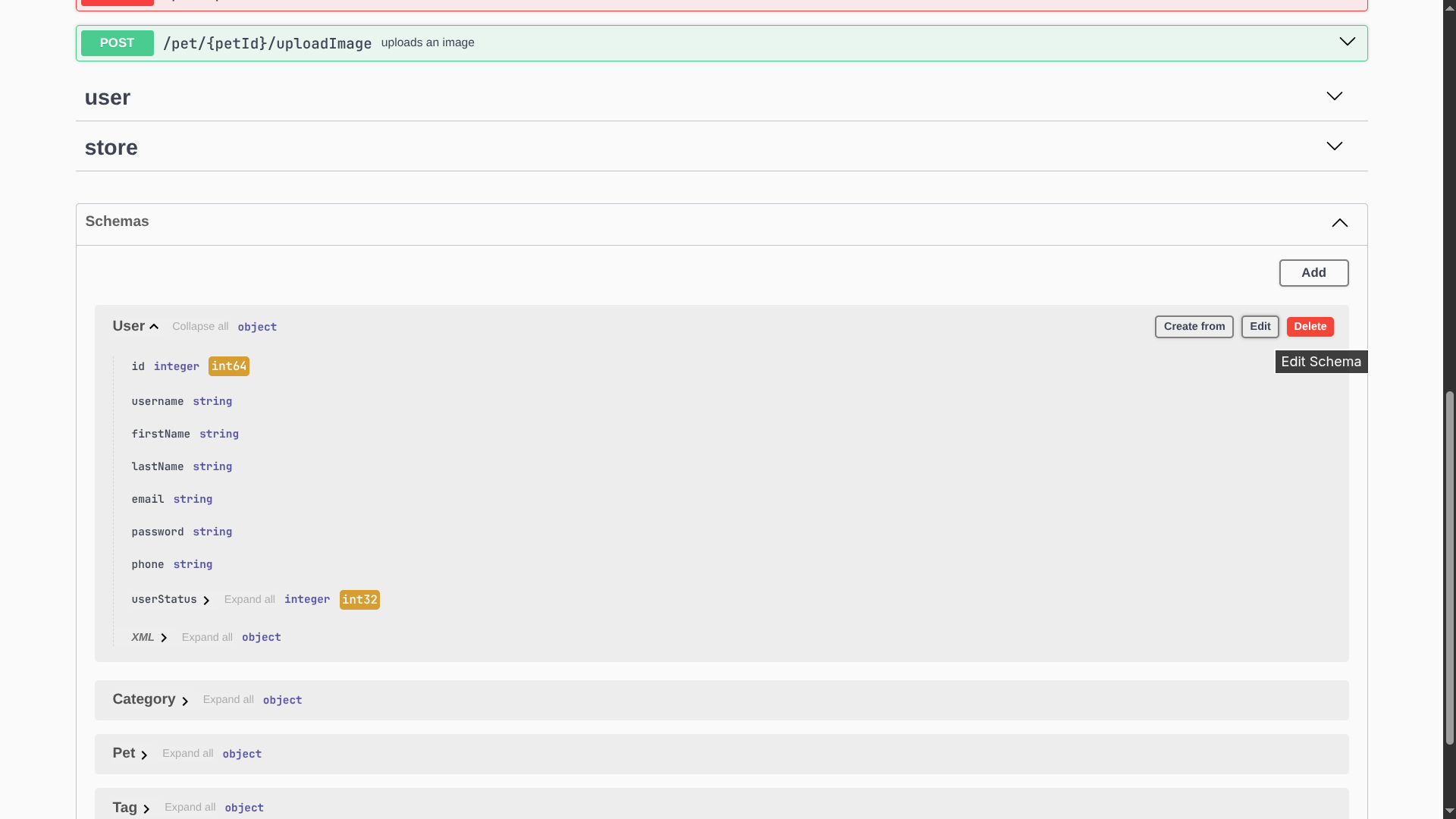Click the lastName property name

(157, 466)
